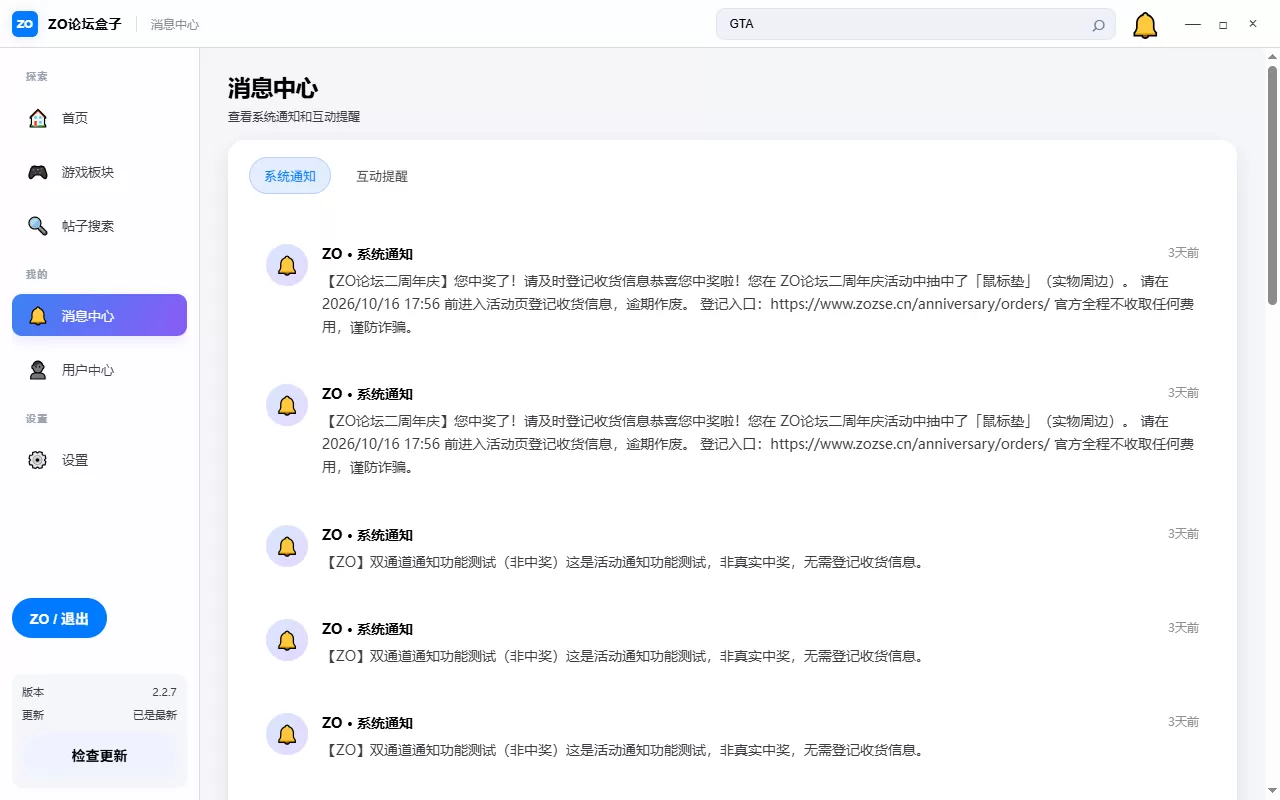Click the avatar icon for 用户中心
Viewport: 1280px width, 800px height.
coord(38,370)
